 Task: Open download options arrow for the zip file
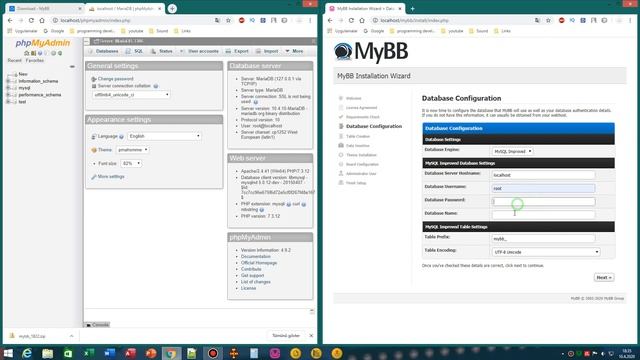point(71,336)
